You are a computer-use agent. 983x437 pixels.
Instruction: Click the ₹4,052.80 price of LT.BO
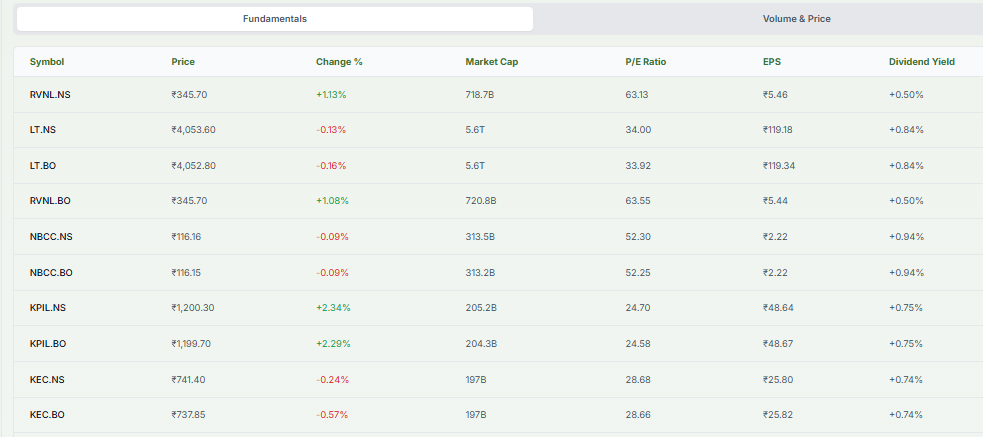[194, 166]
